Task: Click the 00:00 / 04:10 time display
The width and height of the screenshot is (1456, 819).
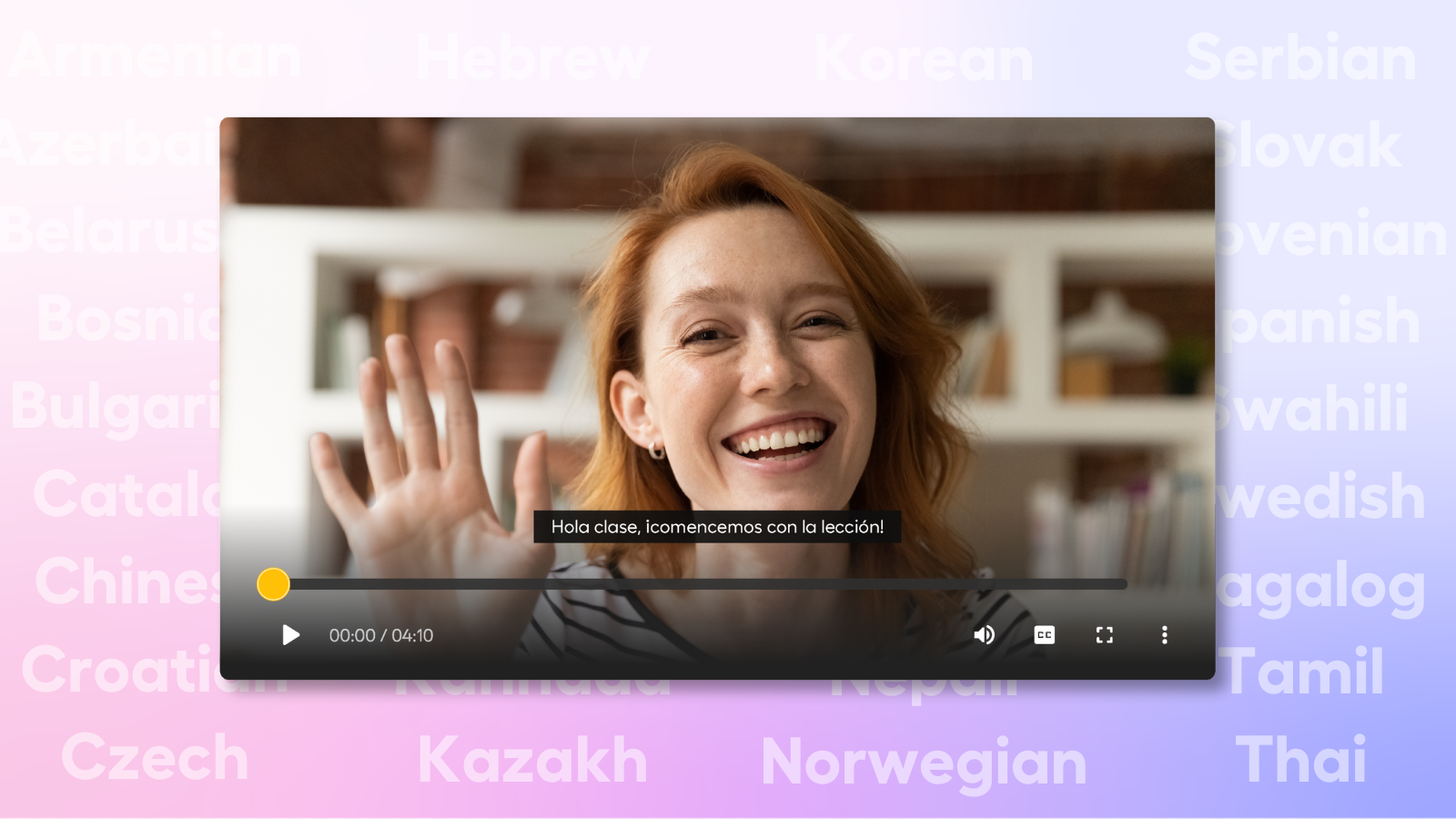Action: pos(380,635)
